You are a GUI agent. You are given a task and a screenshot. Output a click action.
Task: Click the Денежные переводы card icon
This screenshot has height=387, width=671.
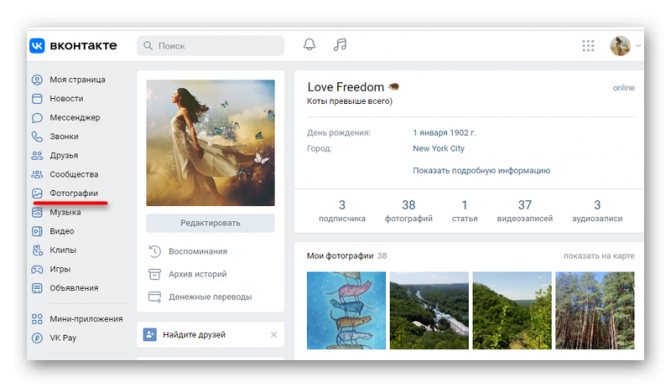[154, 297]
